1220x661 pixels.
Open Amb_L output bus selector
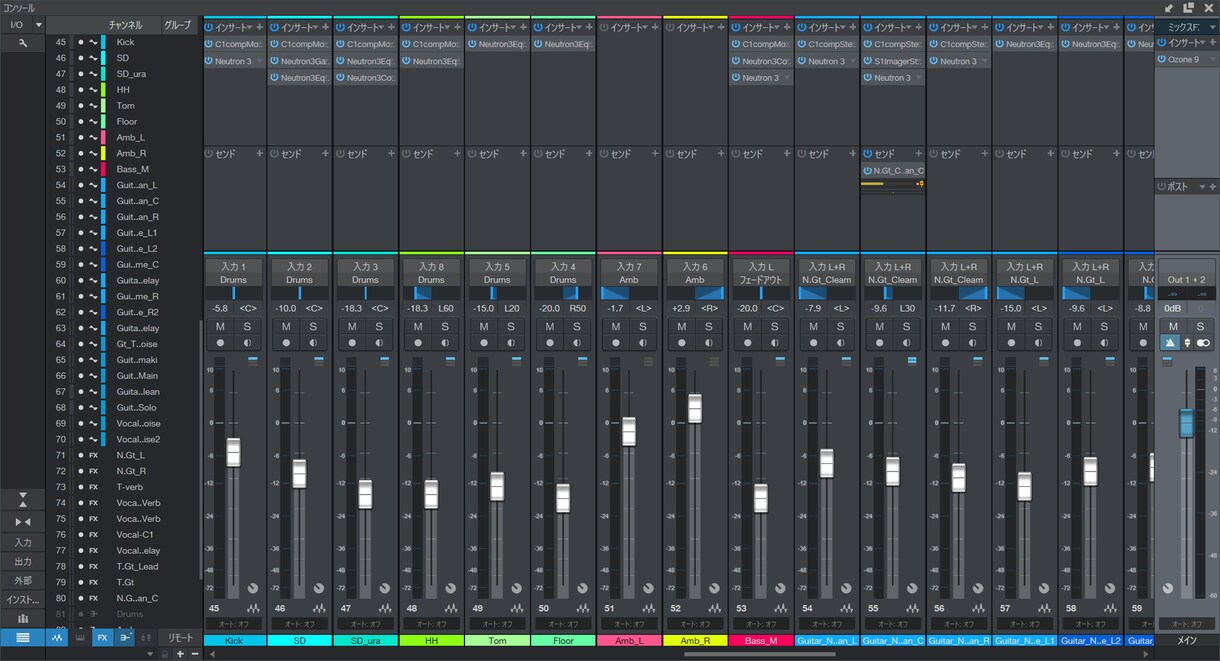(629, 280)
